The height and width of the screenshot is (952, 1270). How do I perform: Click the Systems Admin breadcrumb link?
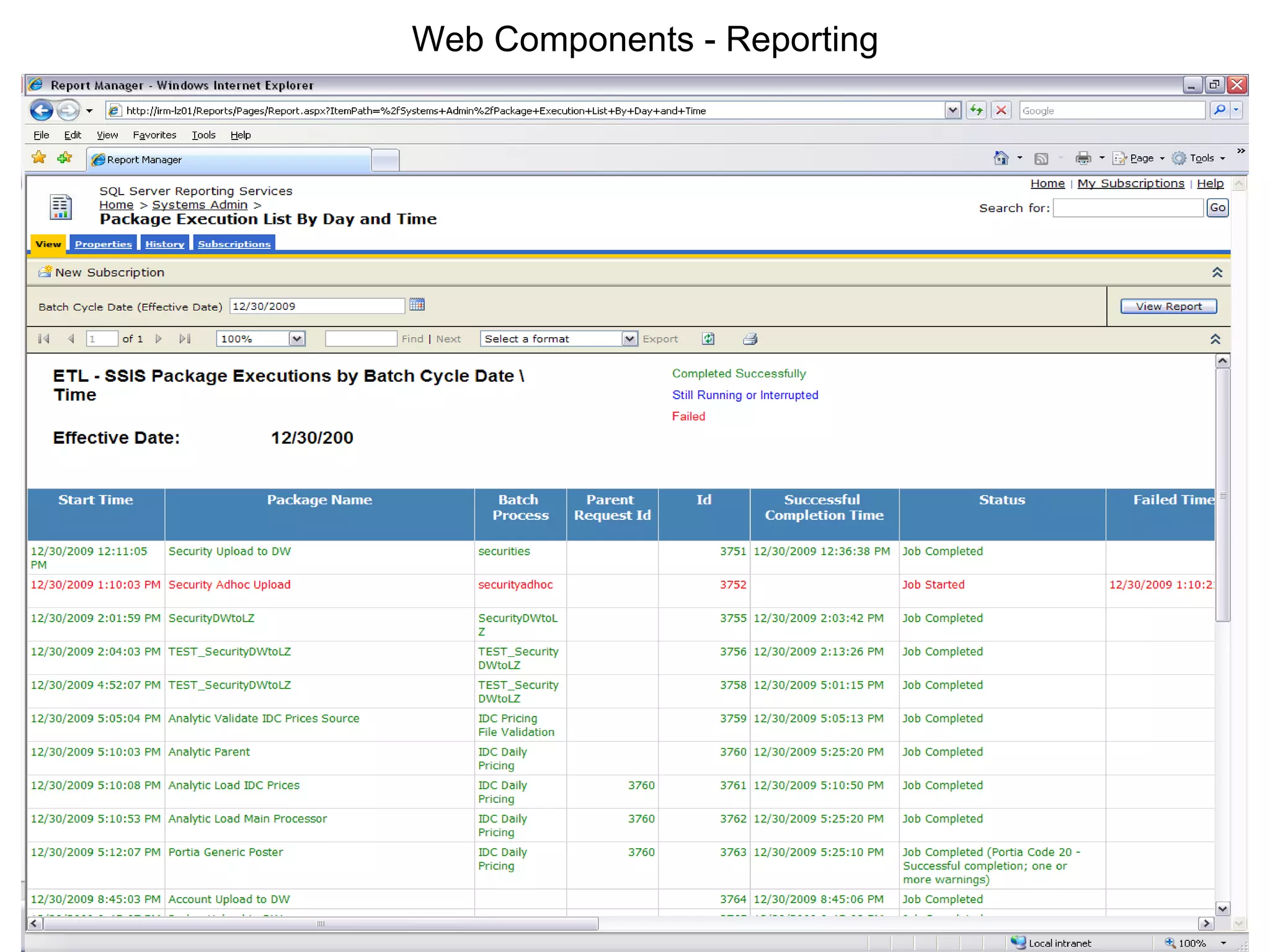[x=200, y=205]
